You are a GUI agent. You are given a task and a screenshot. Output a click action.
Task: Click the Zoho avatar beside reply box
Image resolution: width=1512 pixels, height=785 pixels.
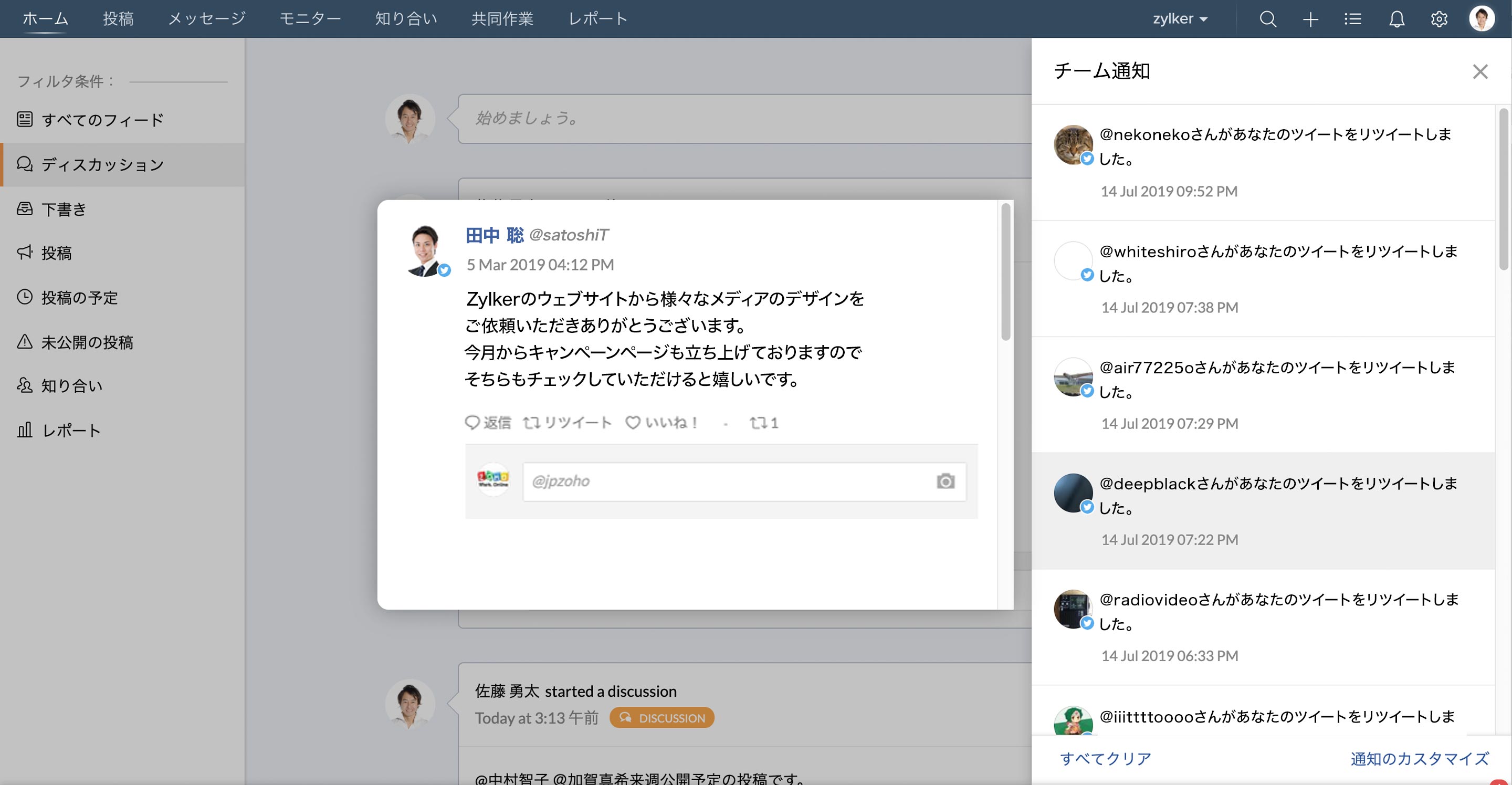click(x=493, y=480)
